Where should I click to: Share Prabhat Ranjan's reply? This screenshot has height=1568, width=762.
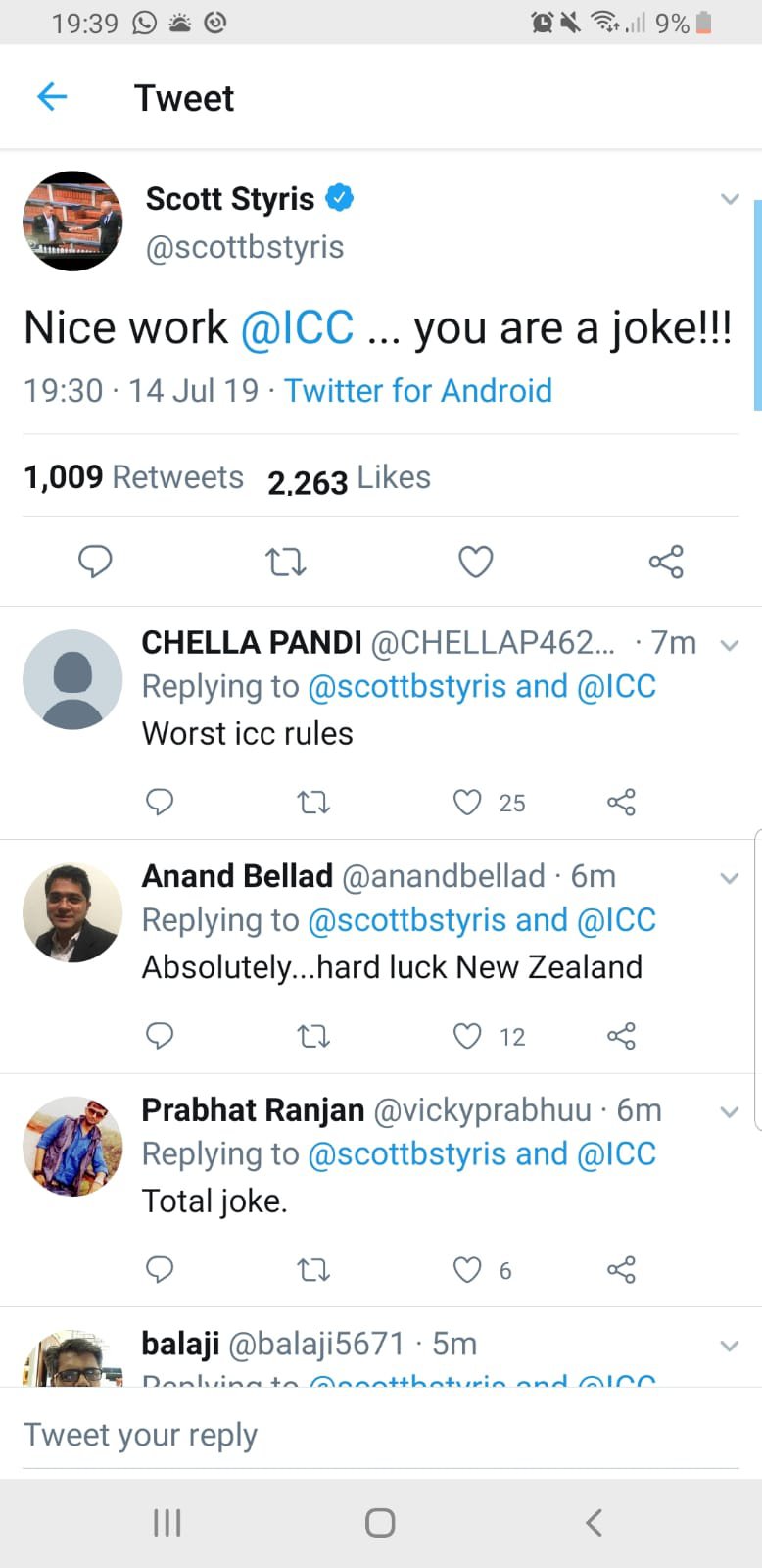tap(621, 1270)
